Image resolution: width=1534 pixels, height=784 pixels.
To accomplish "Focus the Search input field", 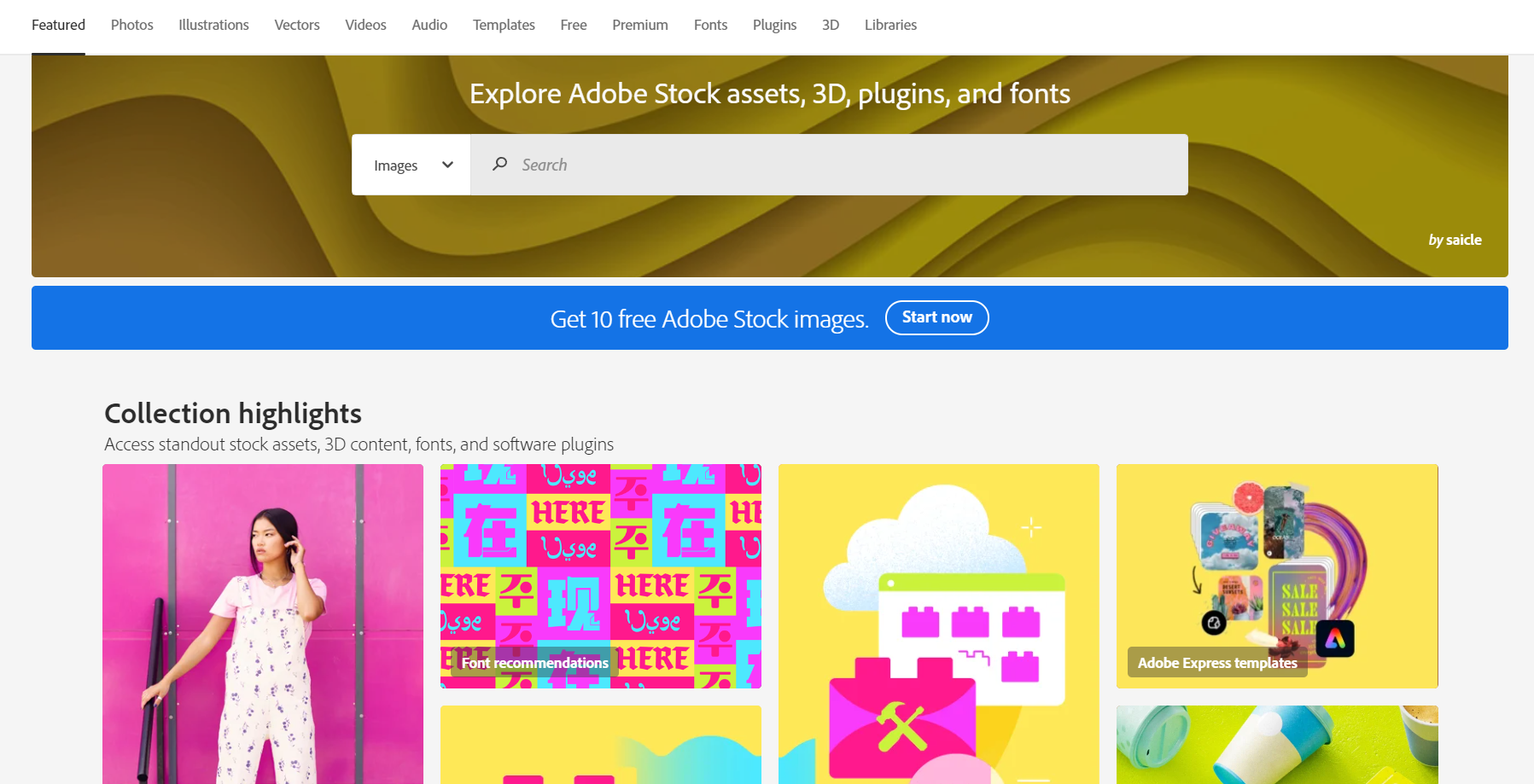I will pyautogui.click(x=830, y=165).
